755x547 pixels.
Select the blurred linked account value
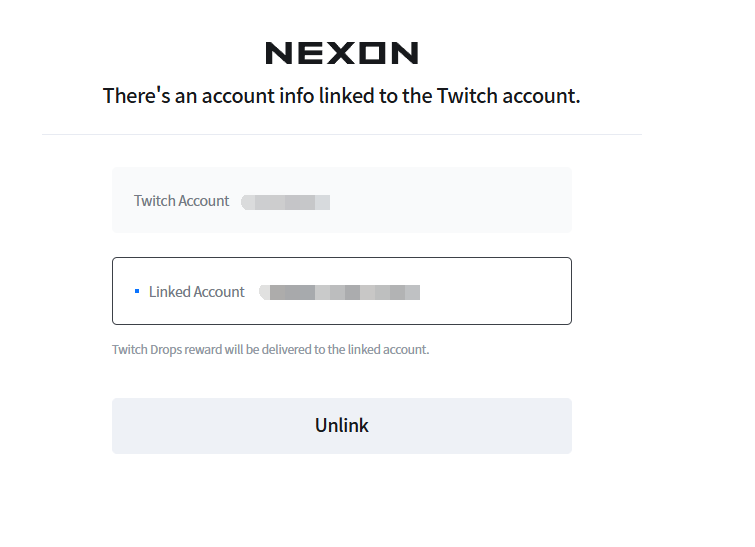(339, 292)
